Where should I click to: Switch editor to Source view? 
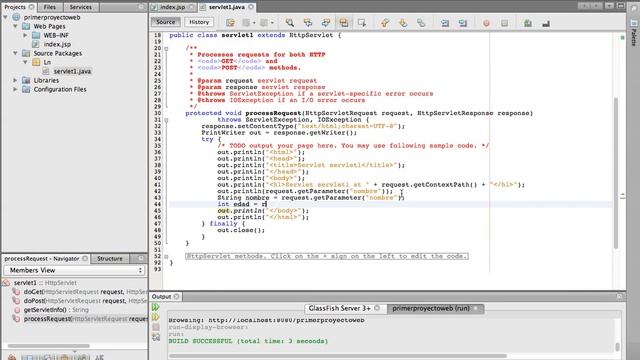(165, 22)
